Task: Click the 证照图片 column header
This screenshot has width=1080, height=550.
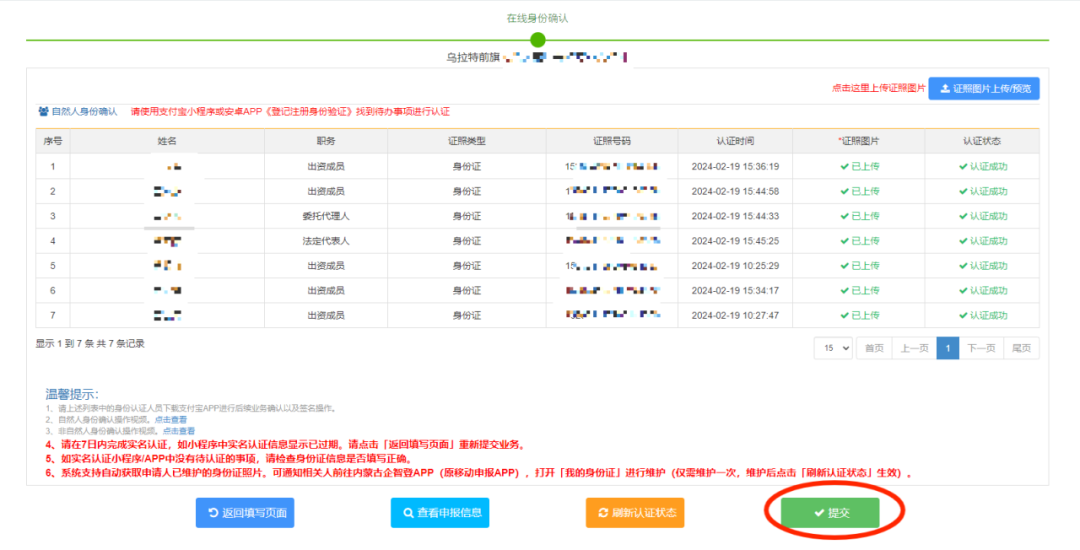Action: (x=858, y=141)
